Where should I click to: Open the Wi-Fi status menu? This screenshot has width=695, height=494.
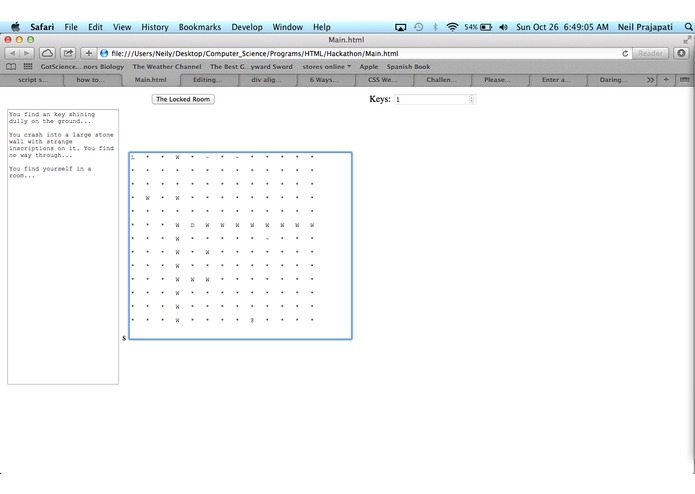[x=452, y=27]
